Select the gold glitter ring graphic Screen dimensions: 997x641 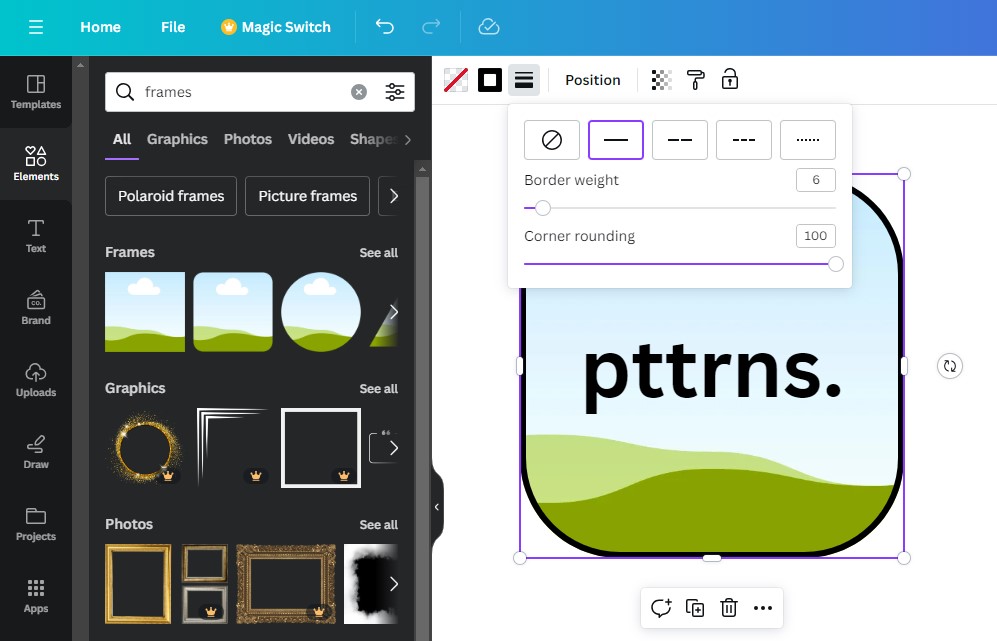pyautogui.click(x=145, y=448)
